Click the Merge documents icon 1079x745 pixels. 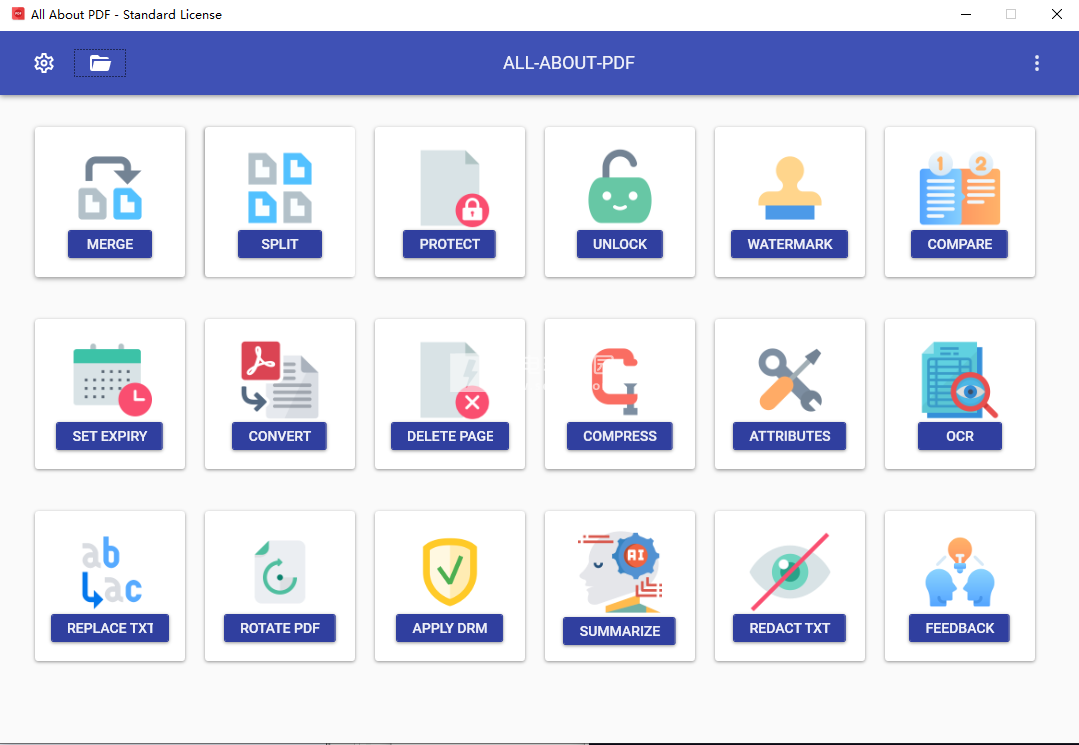tap(110, 188)
